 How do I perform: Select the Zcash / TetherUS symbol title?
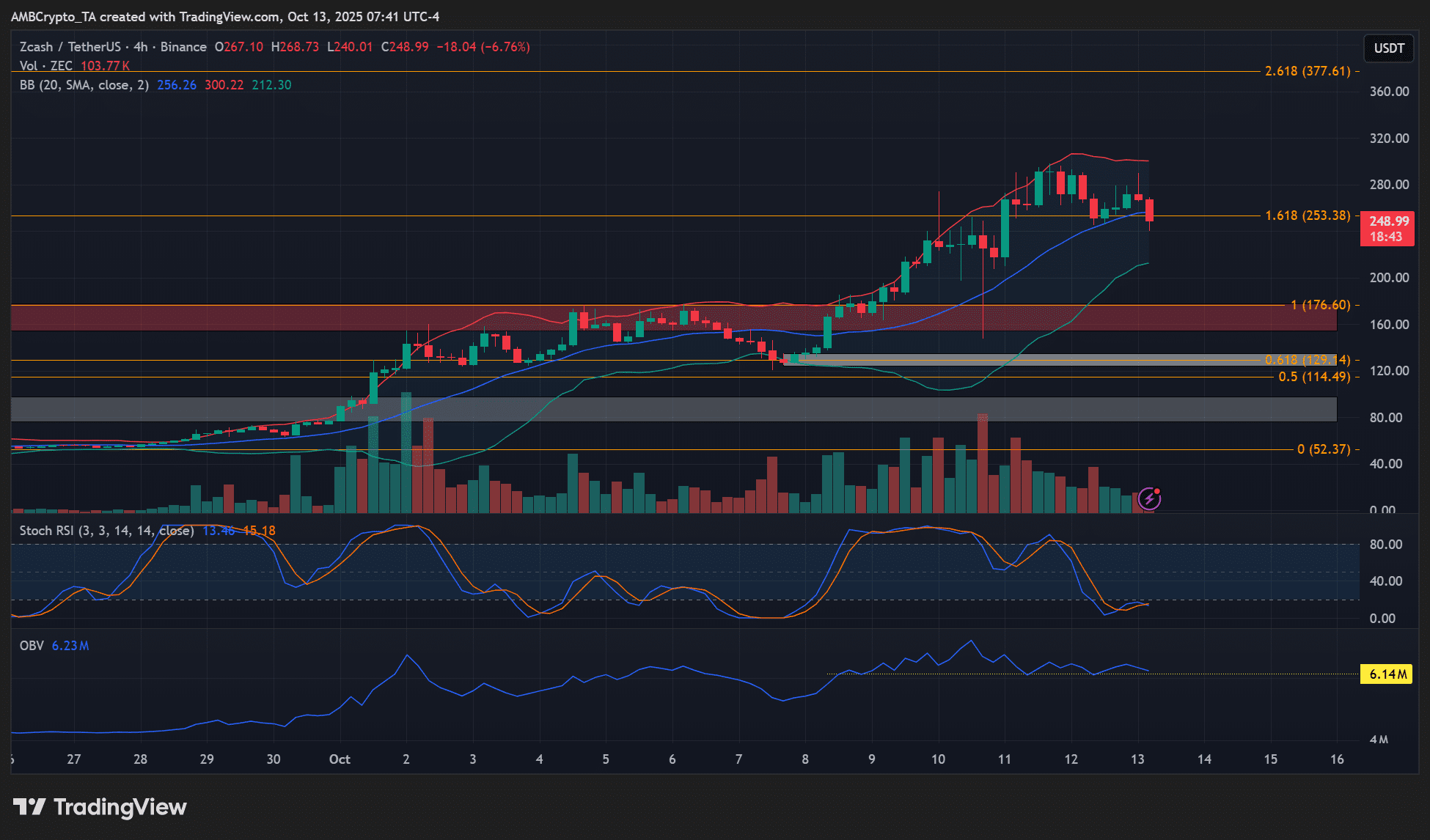(x=70, y=47)
